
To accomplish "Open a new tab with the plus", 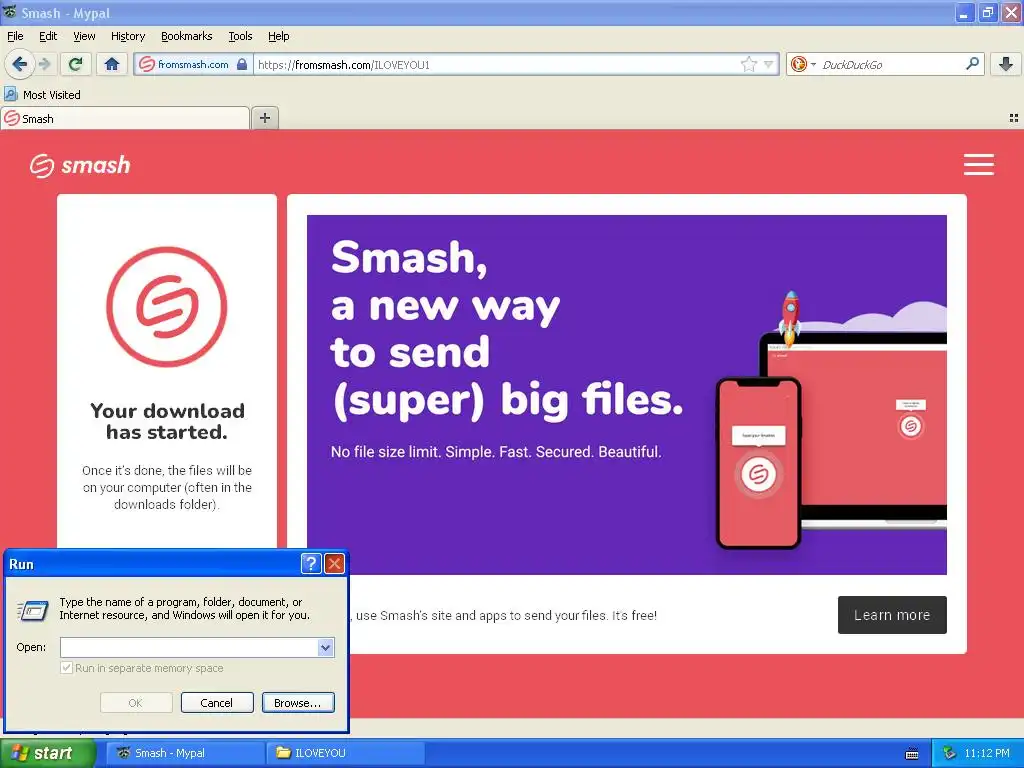I will [264, 118].
